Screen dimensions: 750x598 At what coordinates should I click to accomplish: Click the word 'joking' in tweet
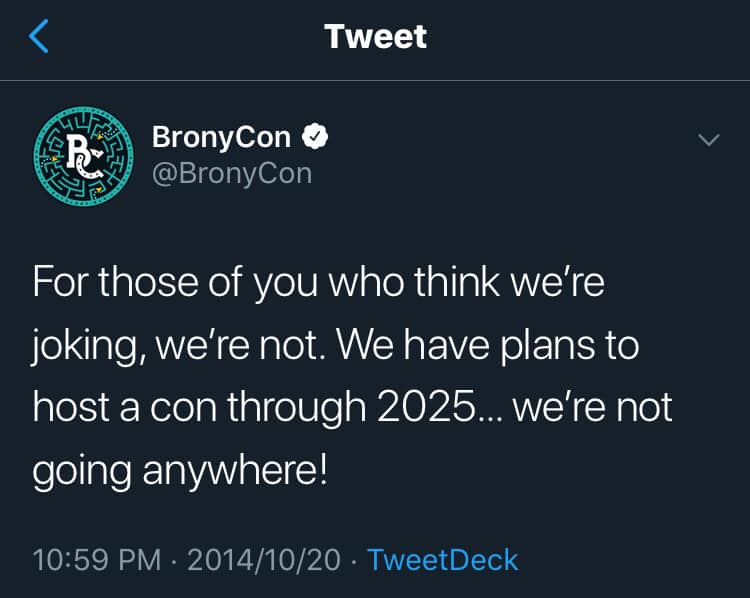85,346
